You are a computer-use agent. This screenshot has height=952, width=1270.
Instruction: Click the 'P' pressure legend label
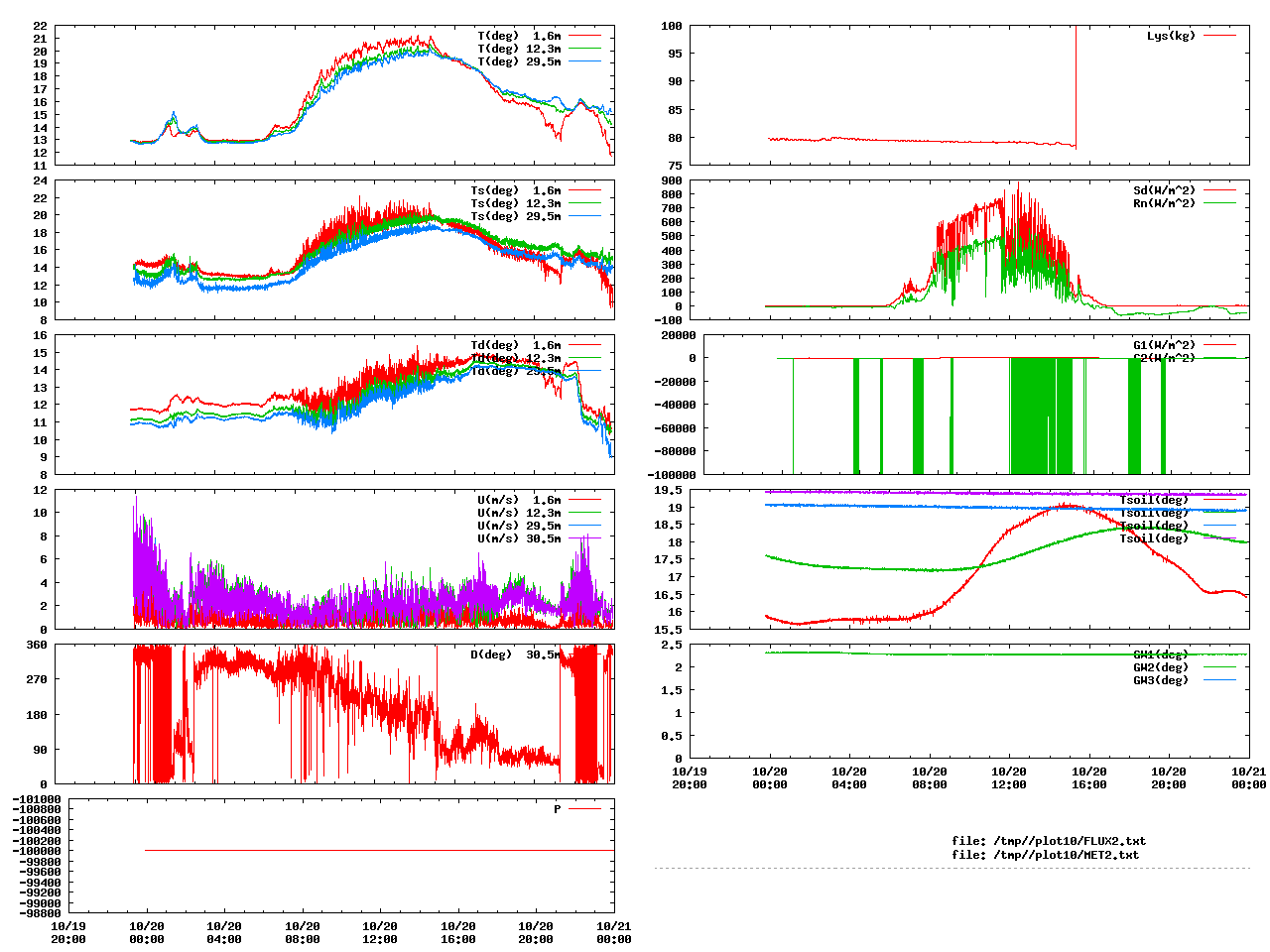[558, 809]
